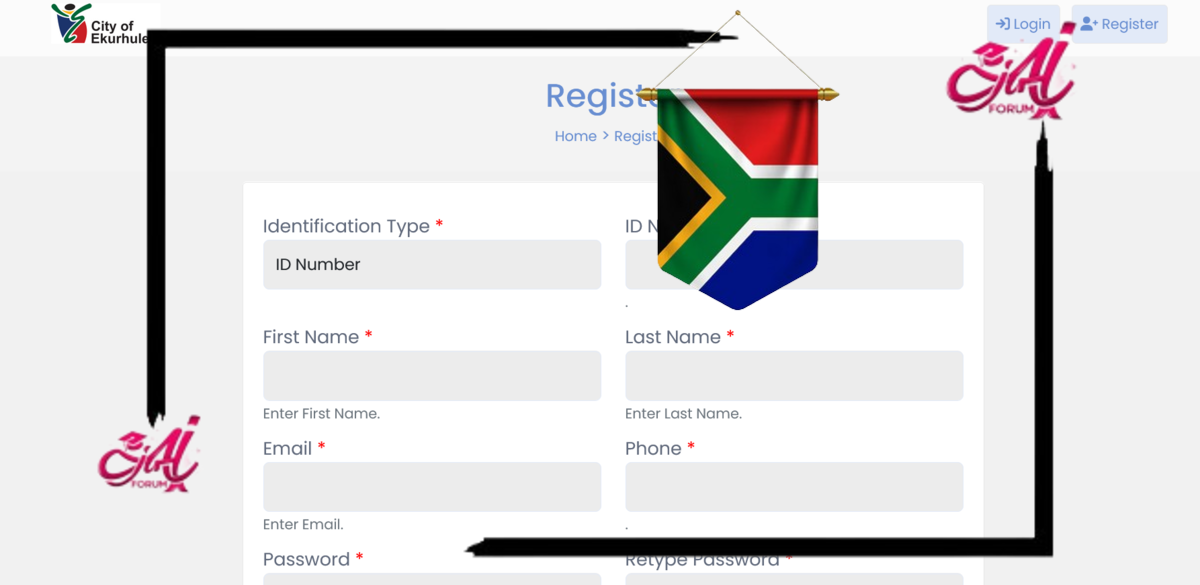
Task: Focus the Last Name text field
Action: pos(794,376)
